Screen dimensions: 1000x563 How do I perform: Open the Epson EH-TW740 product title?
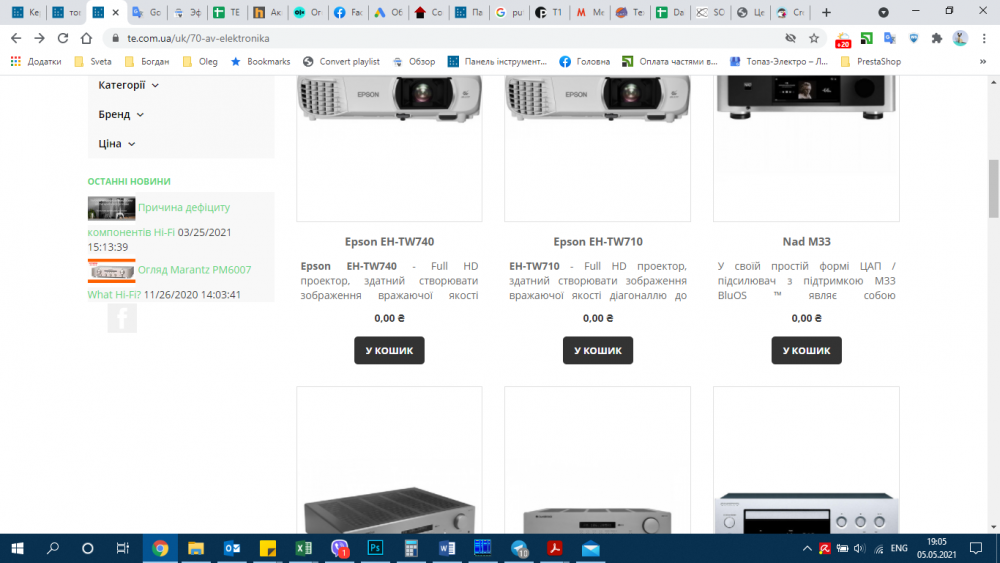click(x=389, y=242)
